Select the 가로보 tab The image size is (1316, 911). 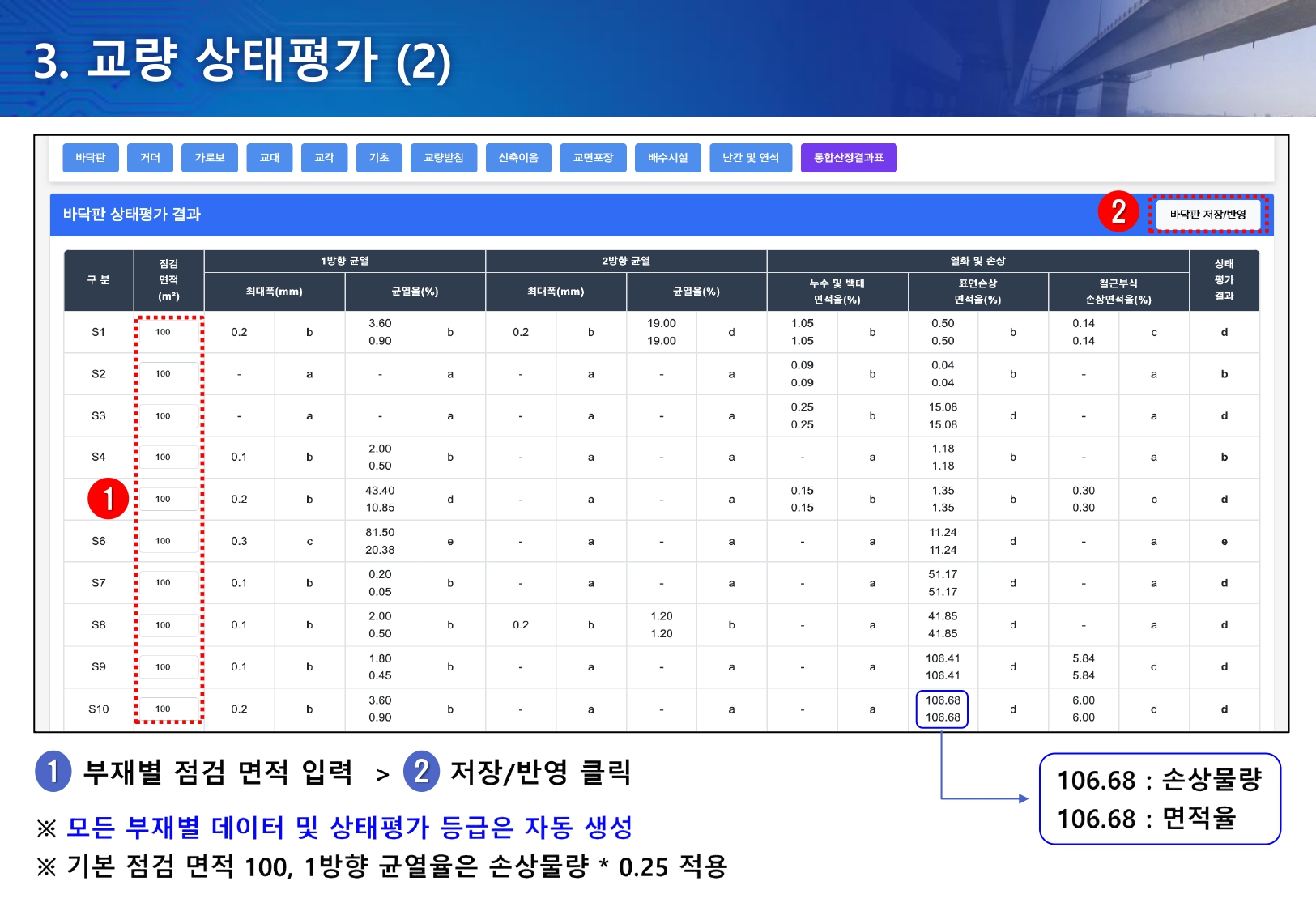click(x=209, y=158)
